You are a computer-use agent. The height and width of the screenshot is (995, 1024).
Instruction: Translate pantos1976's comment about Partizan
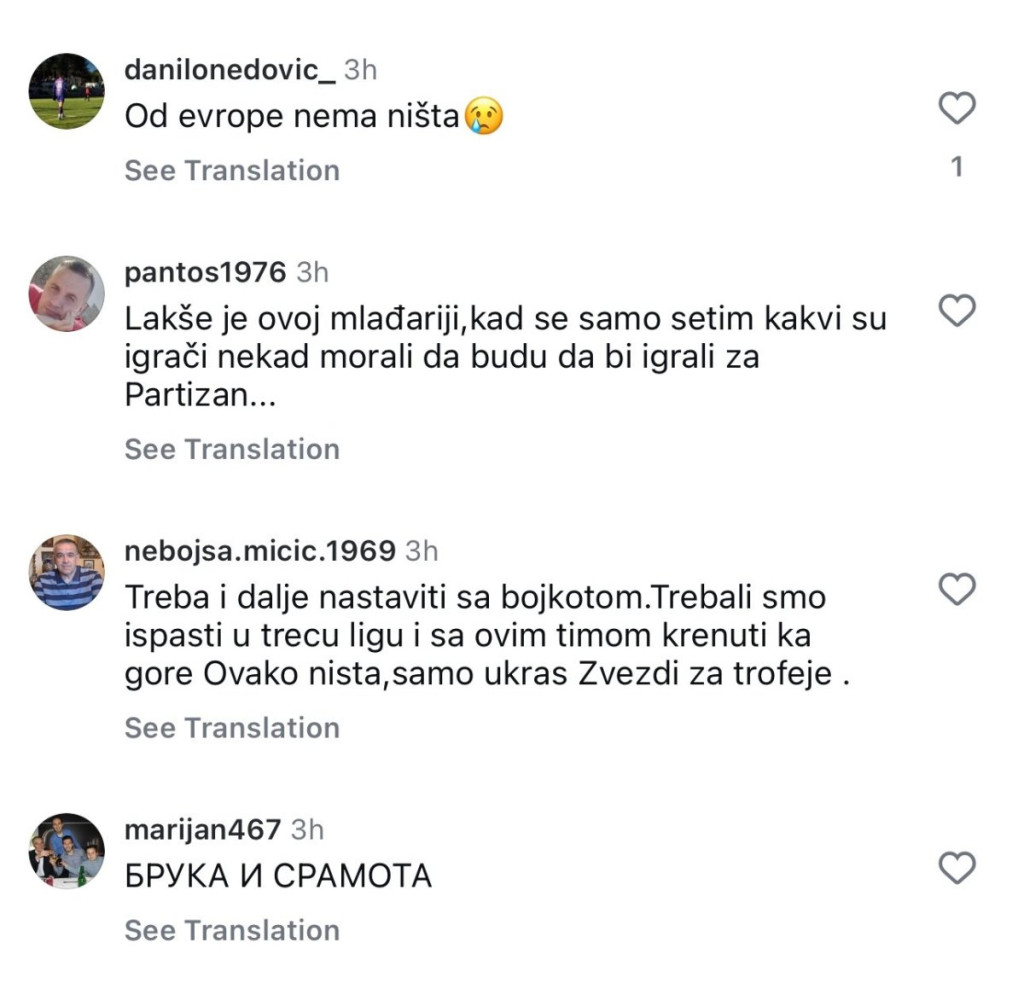232,449
